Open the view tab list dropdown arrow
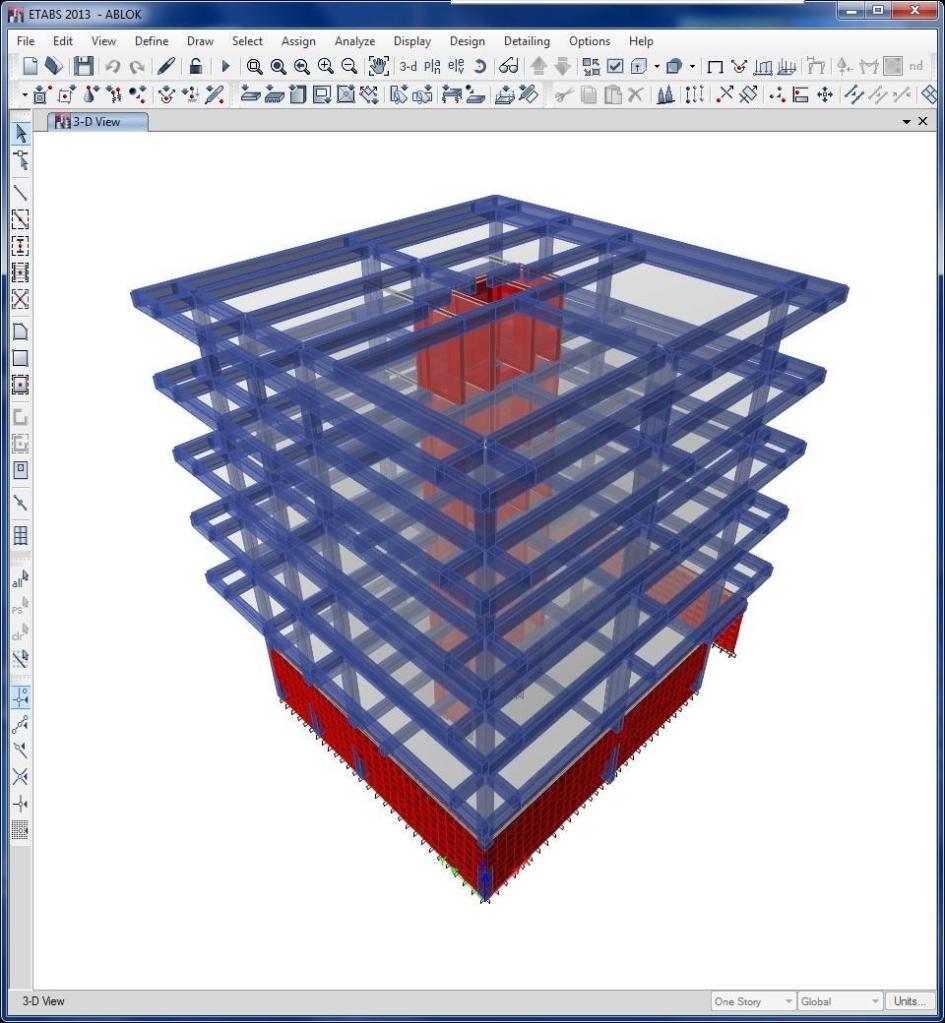Image resolution: width=945 pixels, height=1023 pixels. (x=907, y=121)
